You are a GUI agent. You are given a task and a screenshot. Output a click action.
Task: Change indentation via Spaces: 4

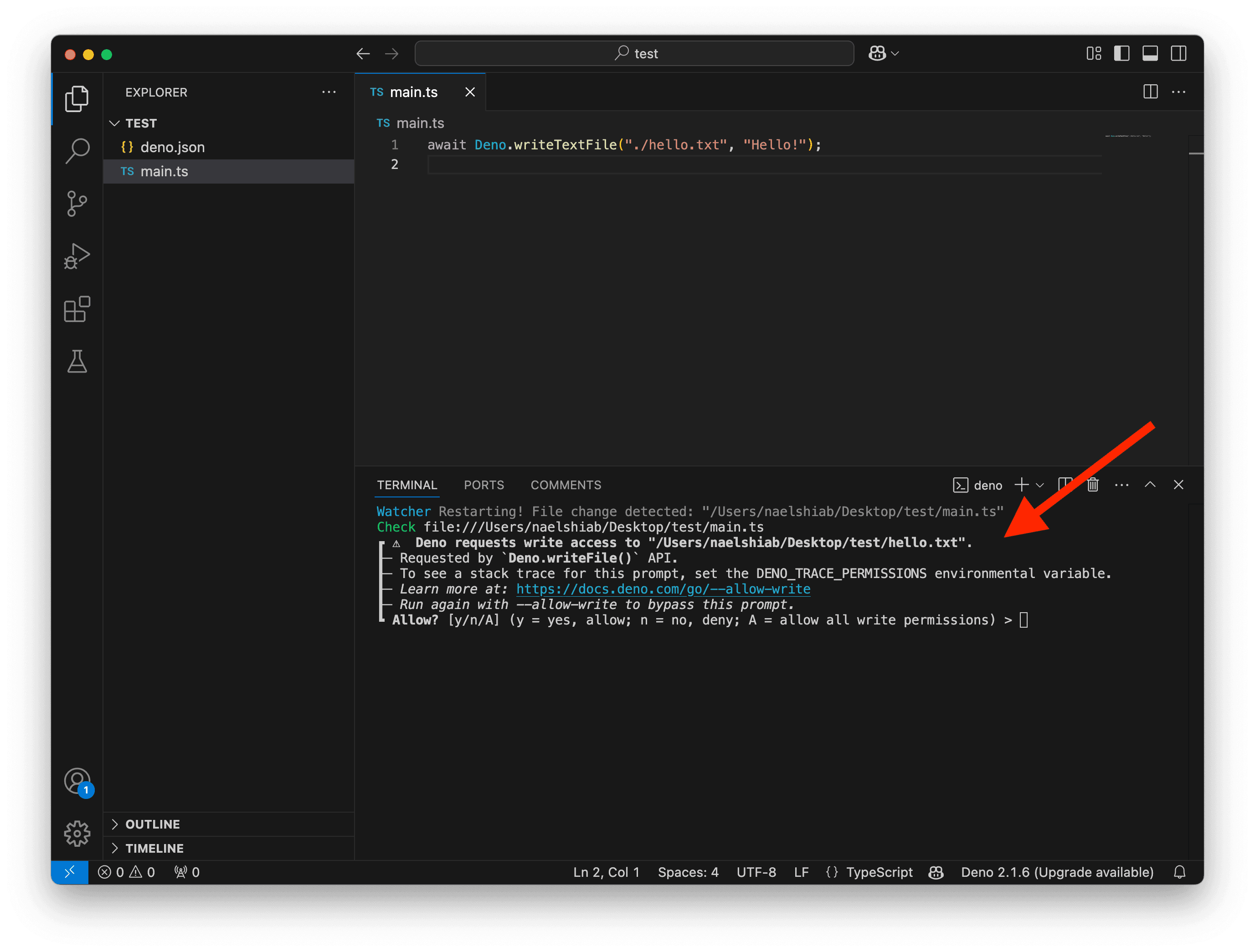coord(688,872)
